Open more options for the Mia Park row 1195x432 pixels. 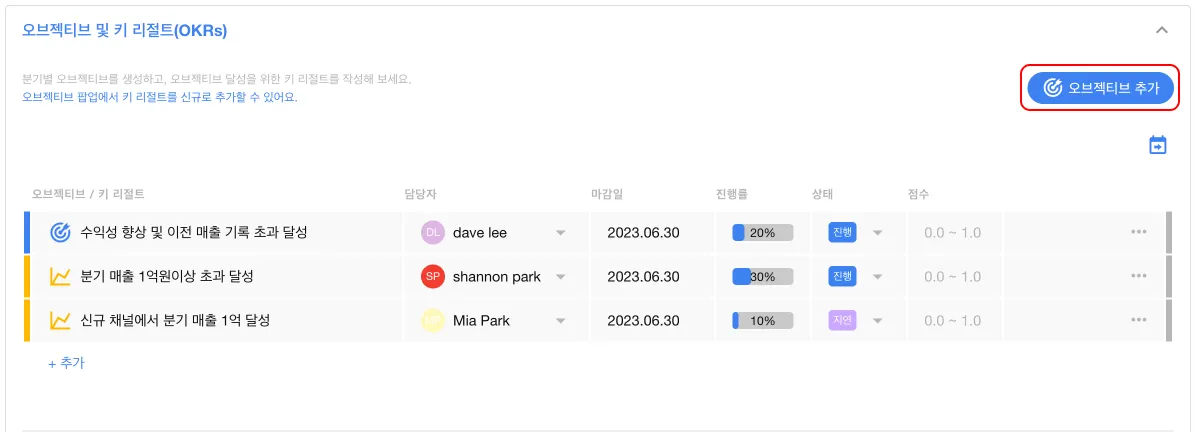(x=1138, y=321)
